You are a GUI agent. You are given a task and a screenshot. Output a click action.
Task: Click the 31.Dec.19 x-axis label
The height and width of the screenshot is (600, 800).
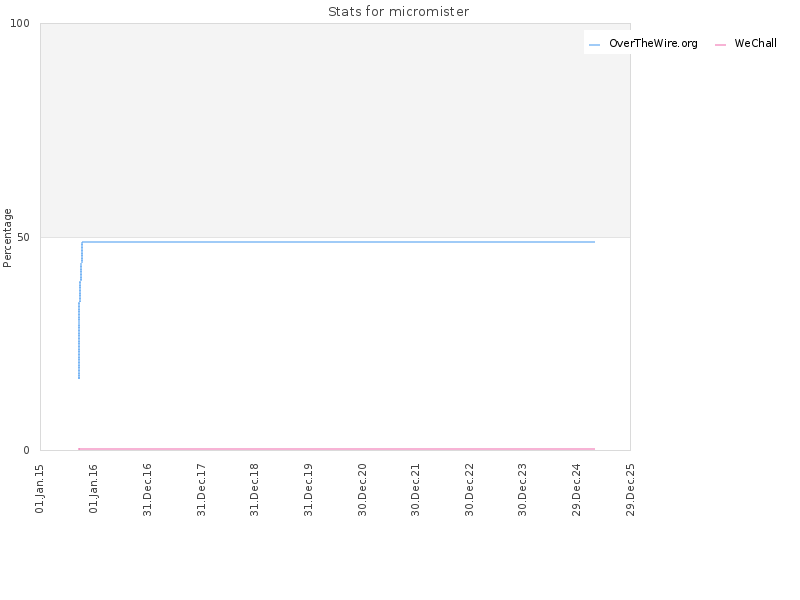pyautogui.click(x=308, y=489)
